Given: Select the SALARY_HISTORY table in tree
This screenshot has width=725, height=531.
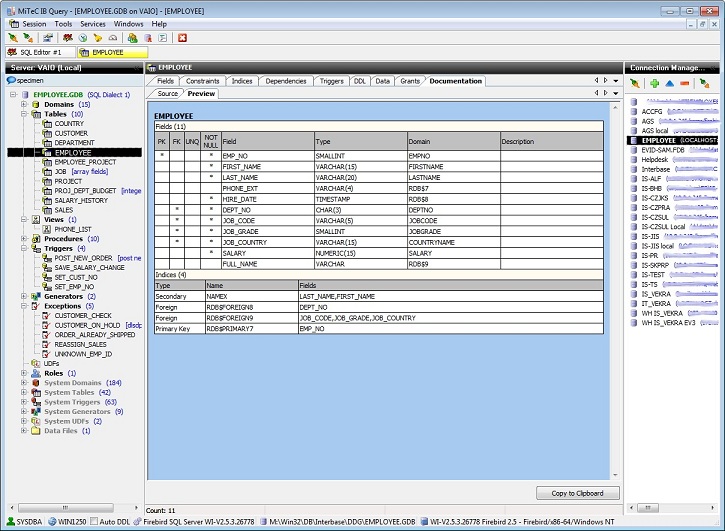Looking at the screenshot, I should 80,200.
